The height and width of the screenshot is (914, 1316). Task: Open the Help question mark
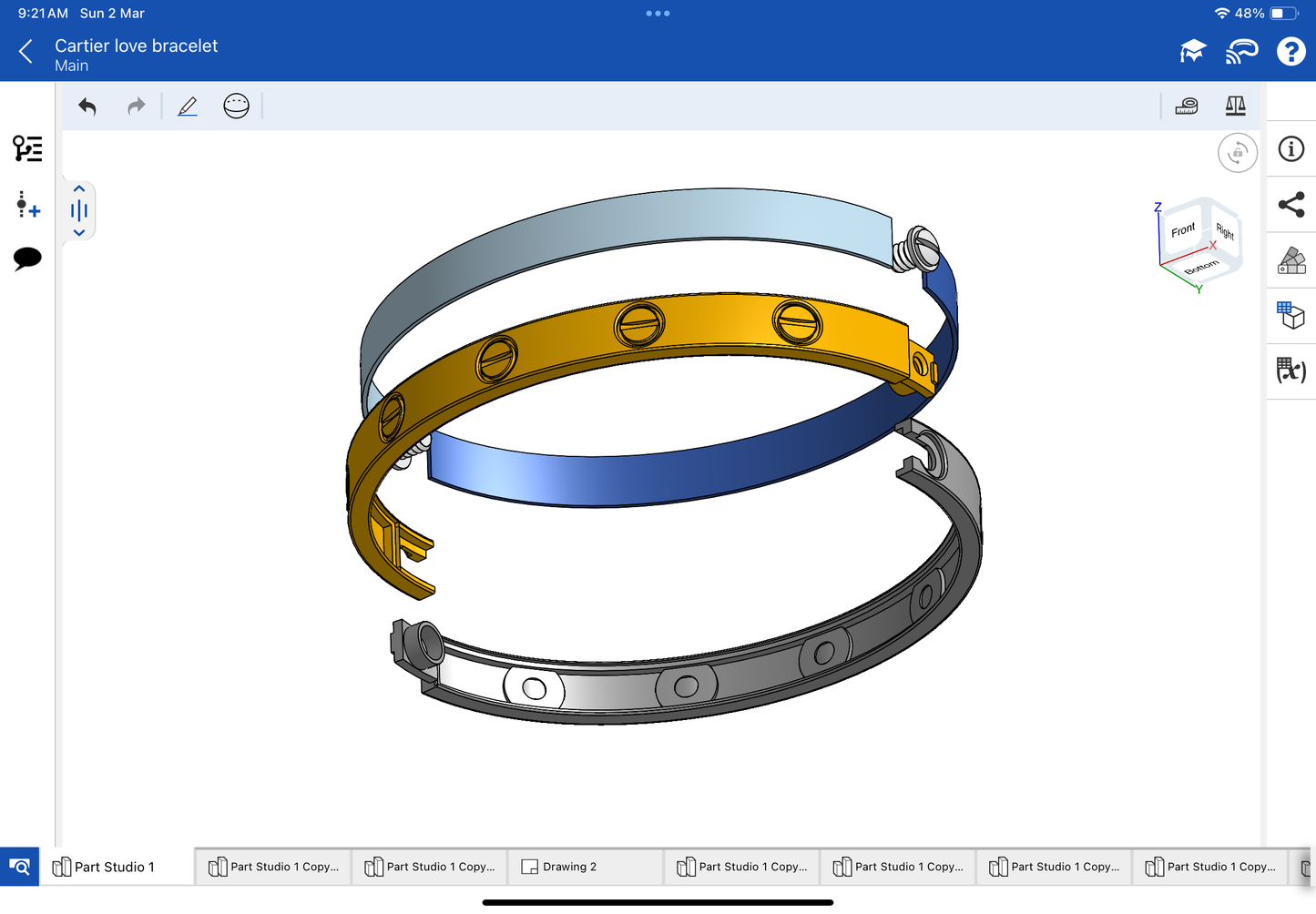(x=1290, y=52)
